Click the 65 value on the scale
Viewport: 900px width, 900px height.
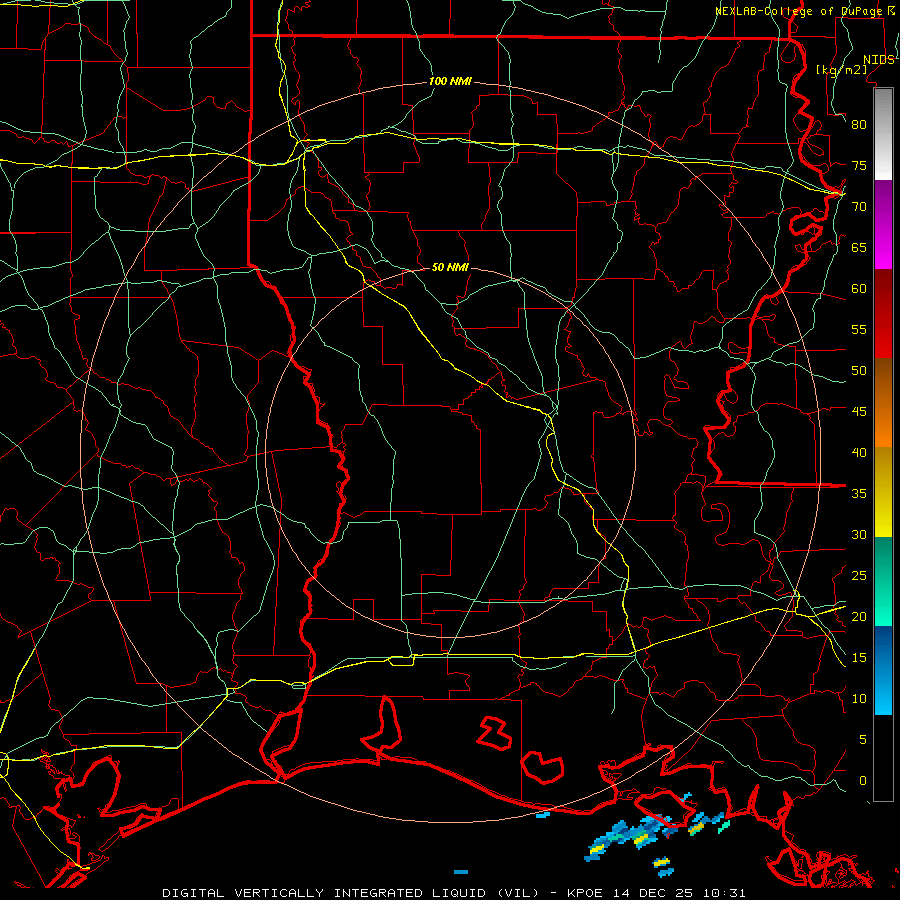(x=859, y=247)
